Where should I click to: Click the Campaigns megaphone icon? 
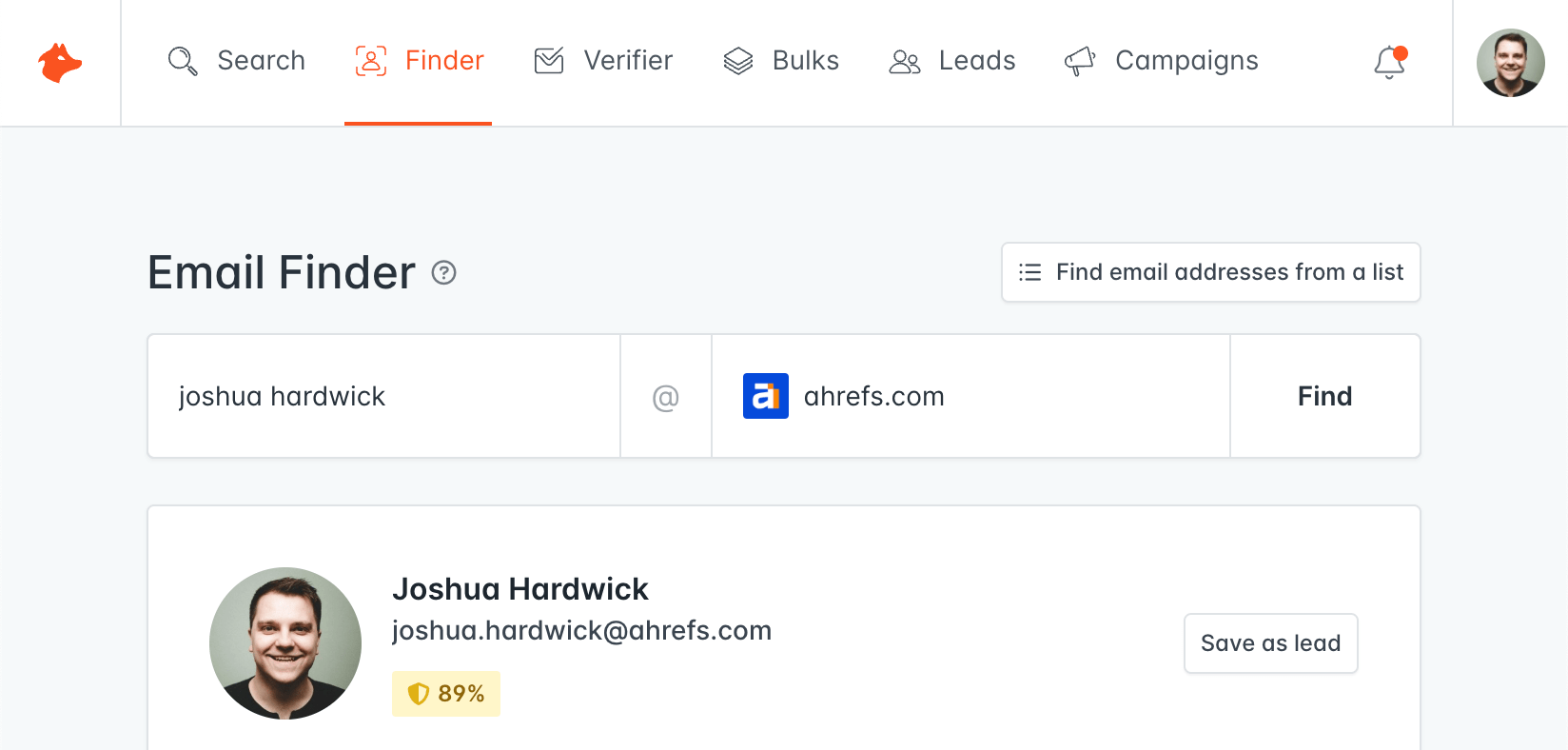[x=1080, y=61]
